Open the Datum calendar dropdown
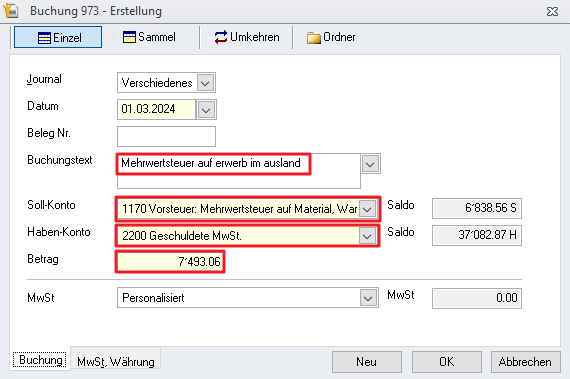 [x=206, y=110]
